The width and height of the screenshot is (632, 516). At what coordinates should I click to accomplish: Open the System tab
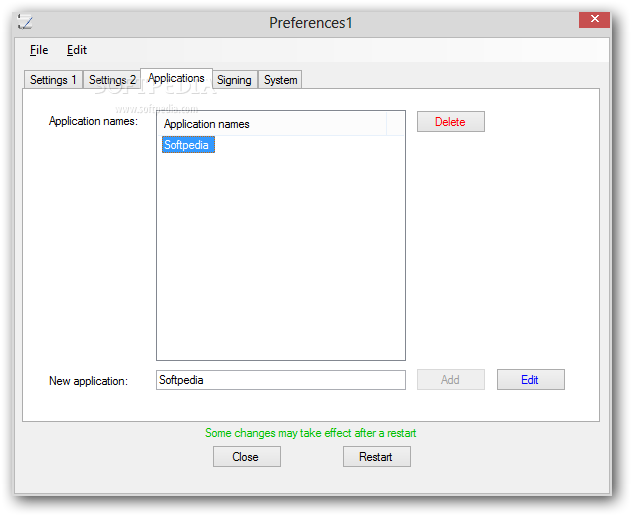(x=281, y=80)
